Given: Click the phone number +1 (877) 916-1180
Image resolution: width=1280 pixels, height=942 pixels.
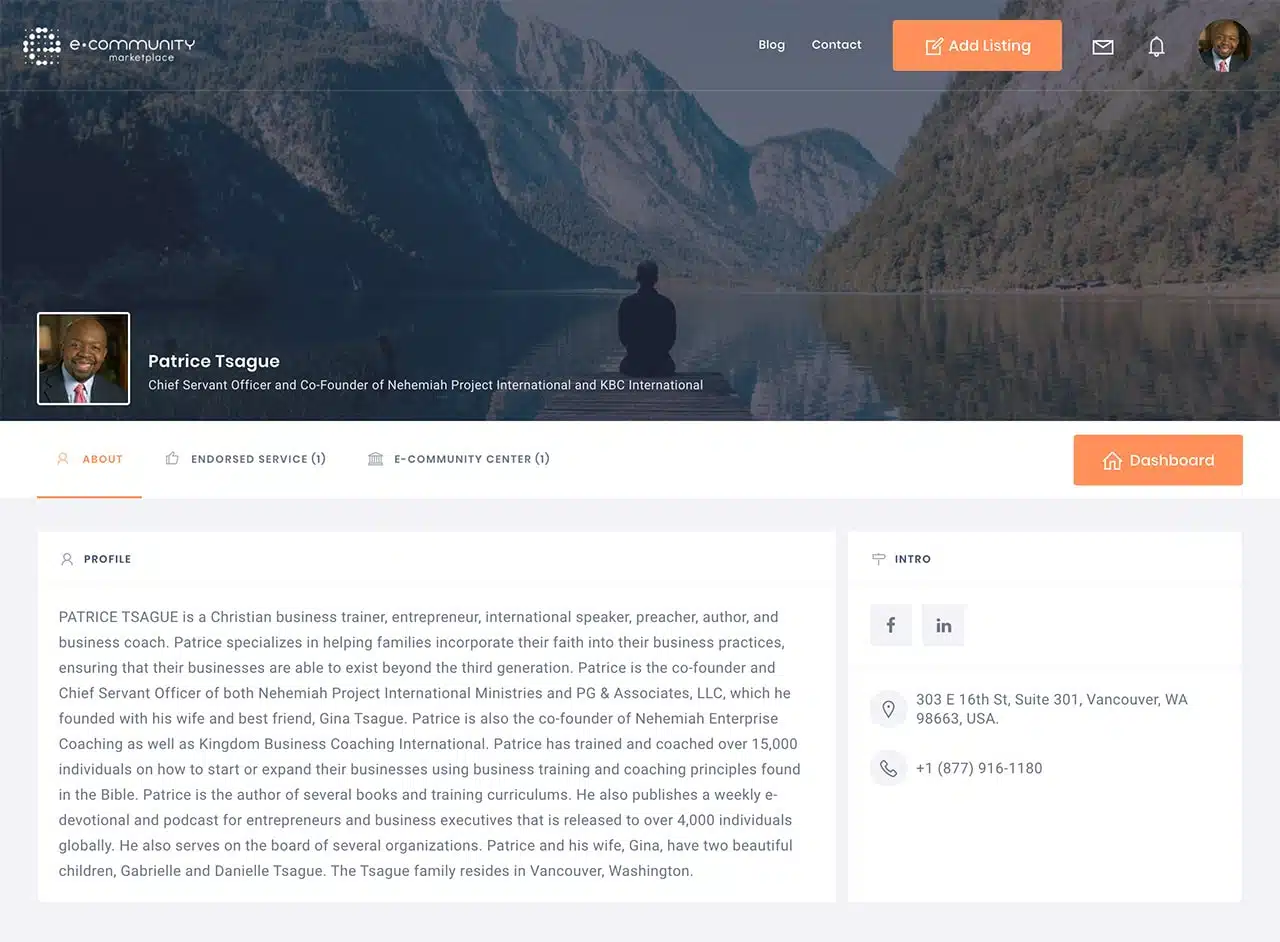Looking at the screenshot, I should (979, 768).
